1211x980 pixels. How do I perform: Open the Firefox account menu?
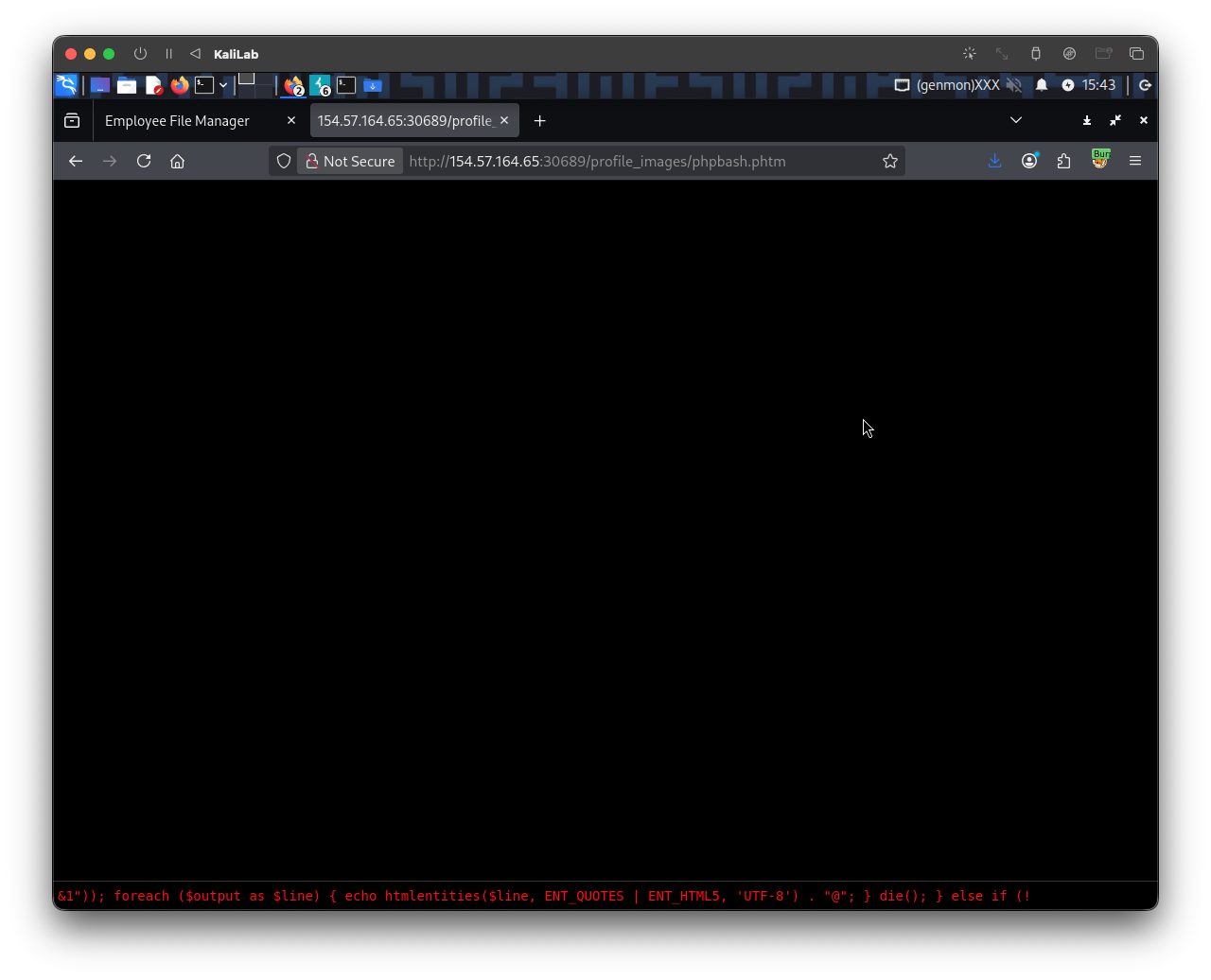point(1029,161)
